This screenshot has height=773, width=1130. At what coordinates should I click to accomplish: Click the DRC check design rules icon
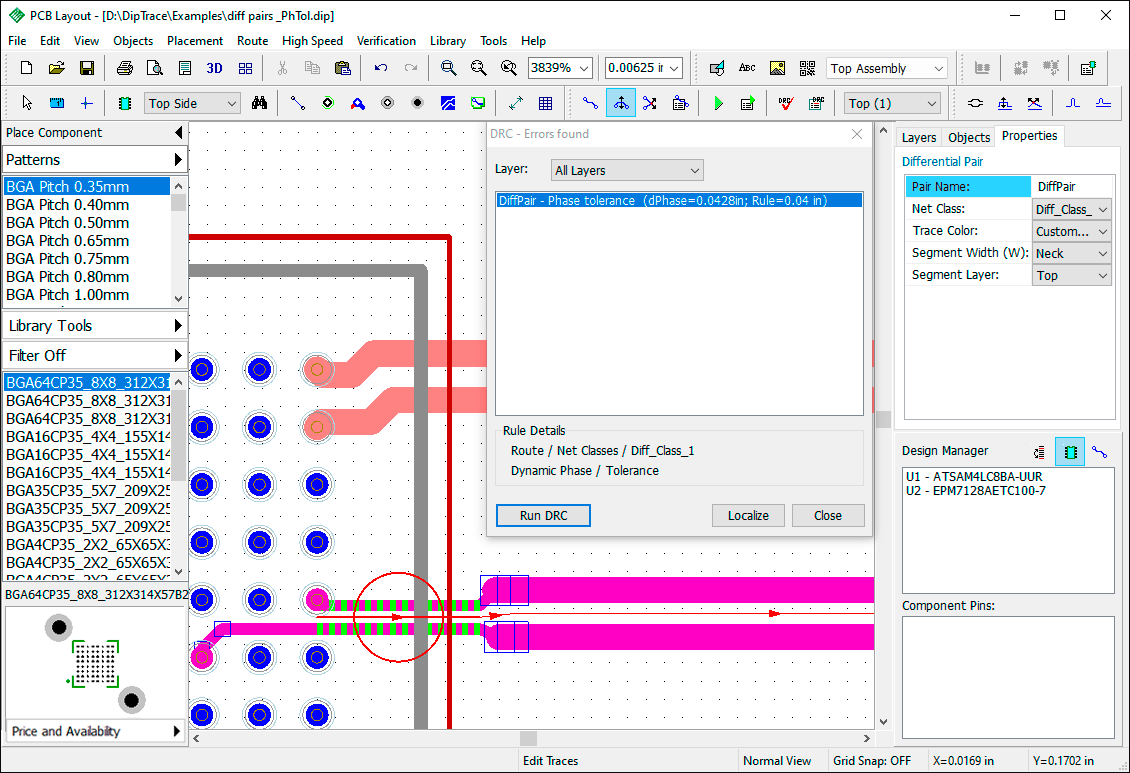[x=786, y=103]
